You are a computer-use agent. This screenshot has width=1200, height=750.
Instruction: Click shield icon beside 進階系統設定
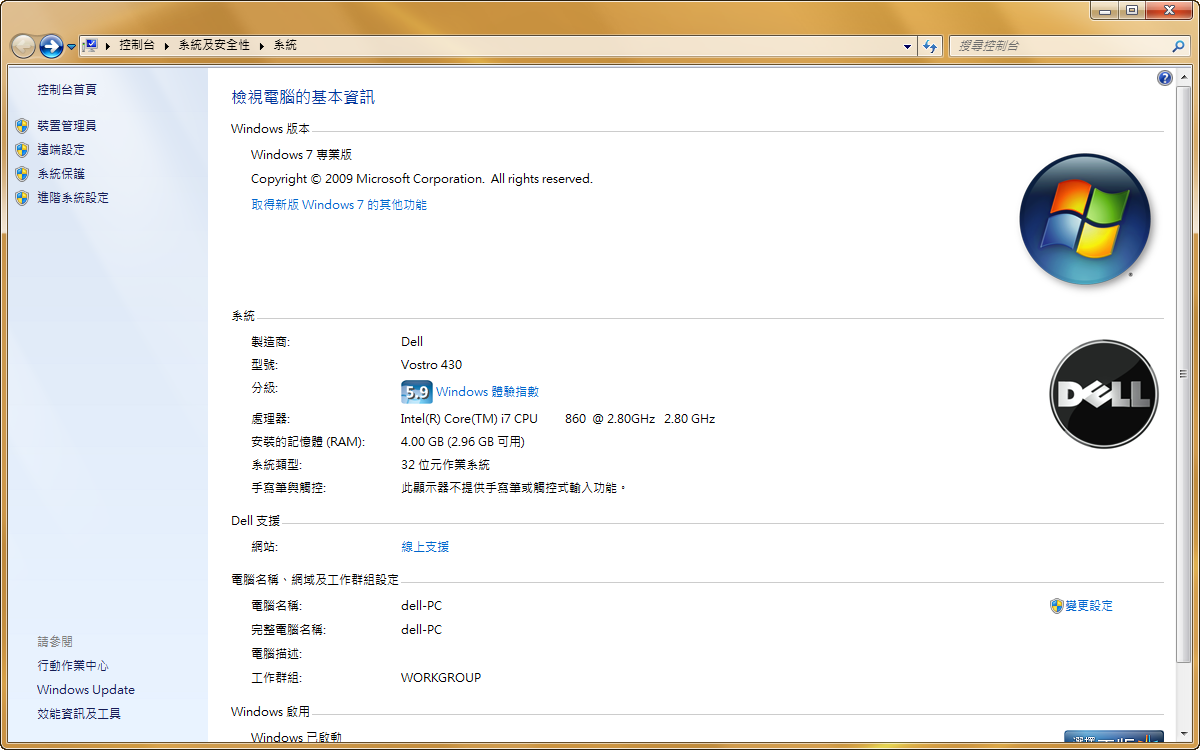22,198
